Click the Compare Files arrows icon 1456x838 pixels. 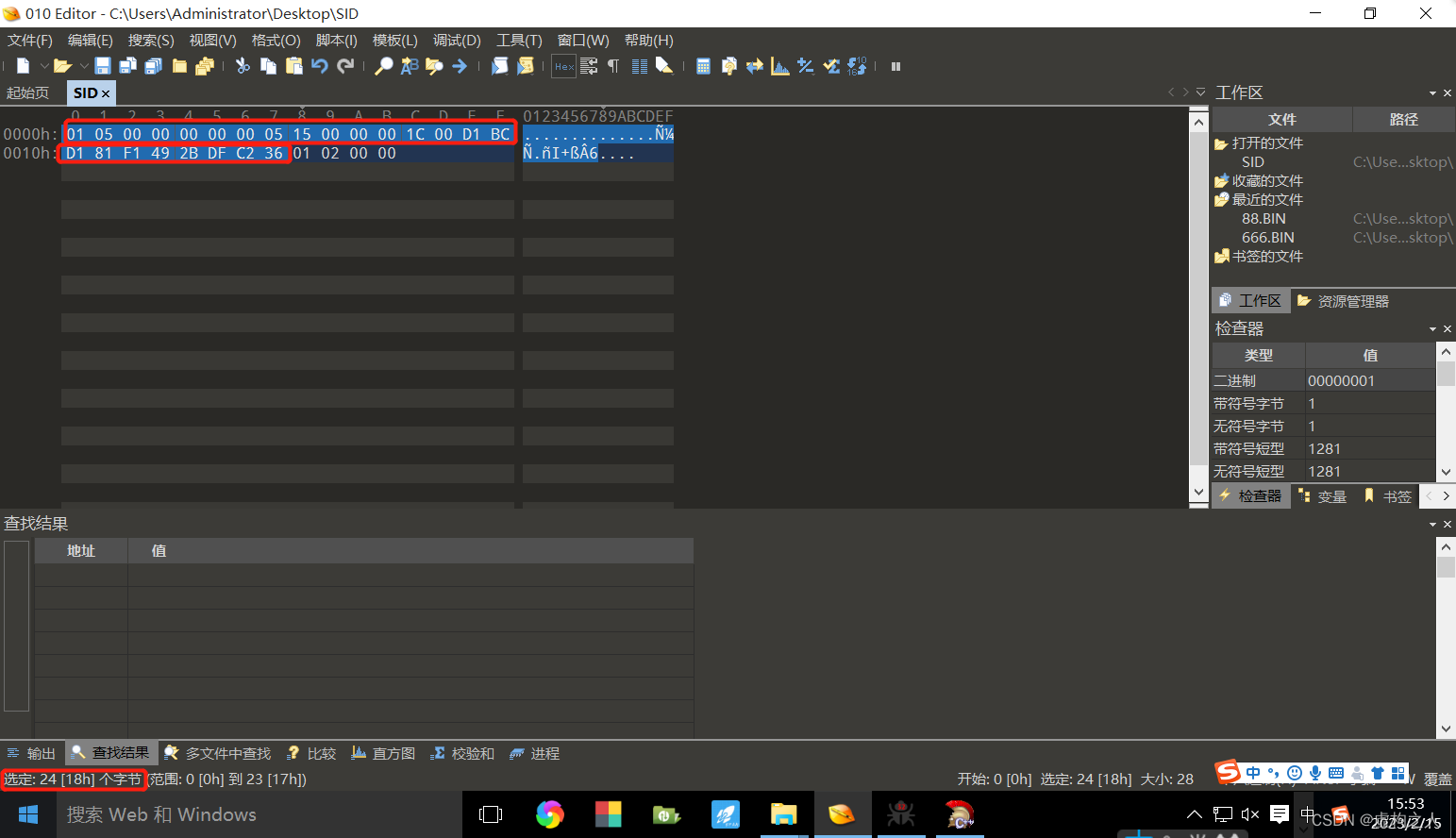(755, 66)
